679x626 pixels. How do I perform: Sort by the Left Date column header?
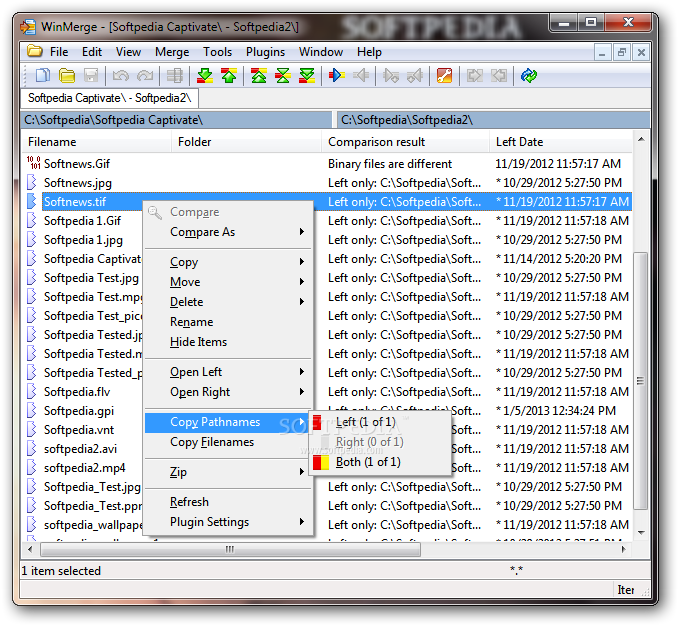pos(561,142)
